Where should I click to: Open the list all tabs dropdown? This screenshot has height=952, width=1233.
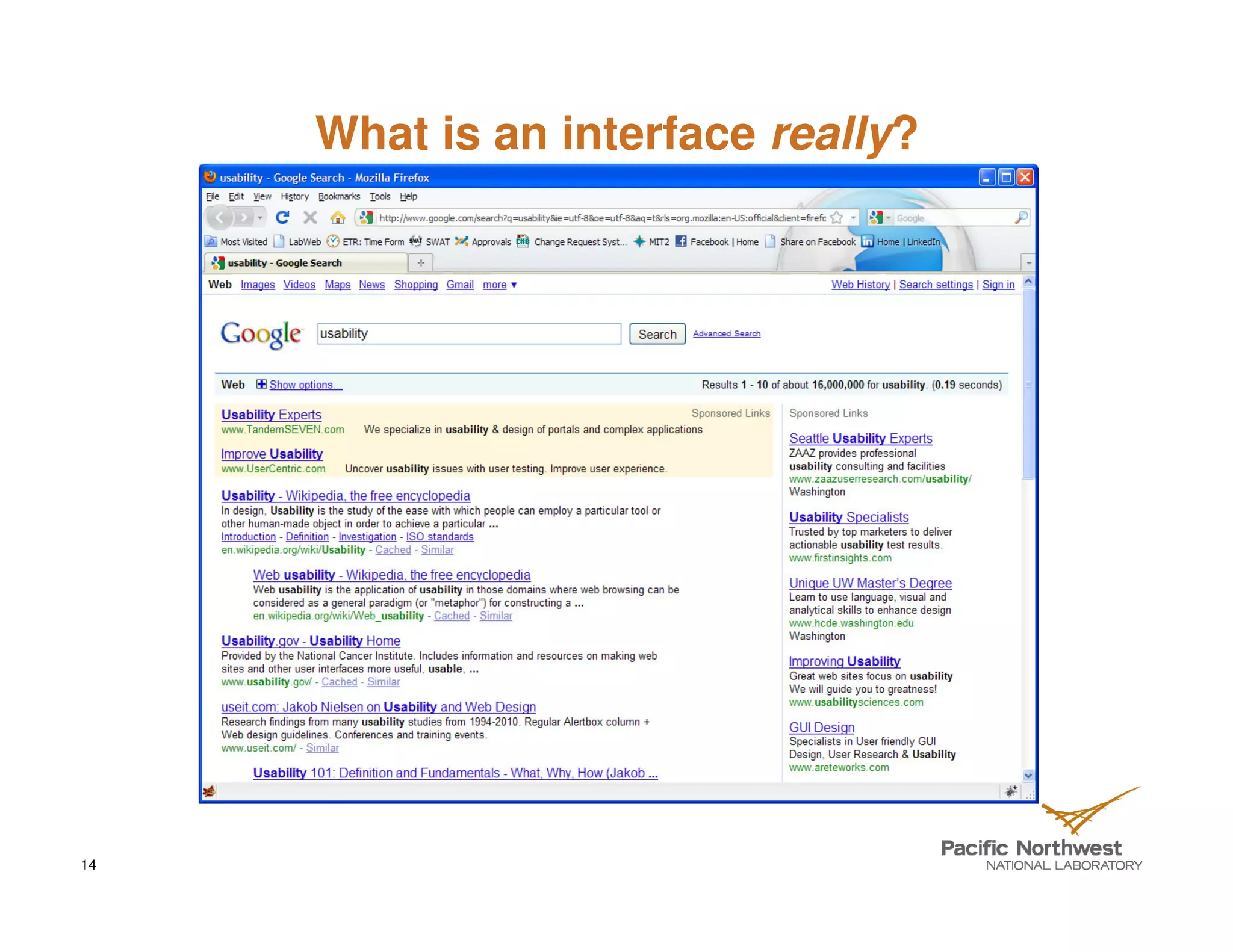coord(1028,263)
